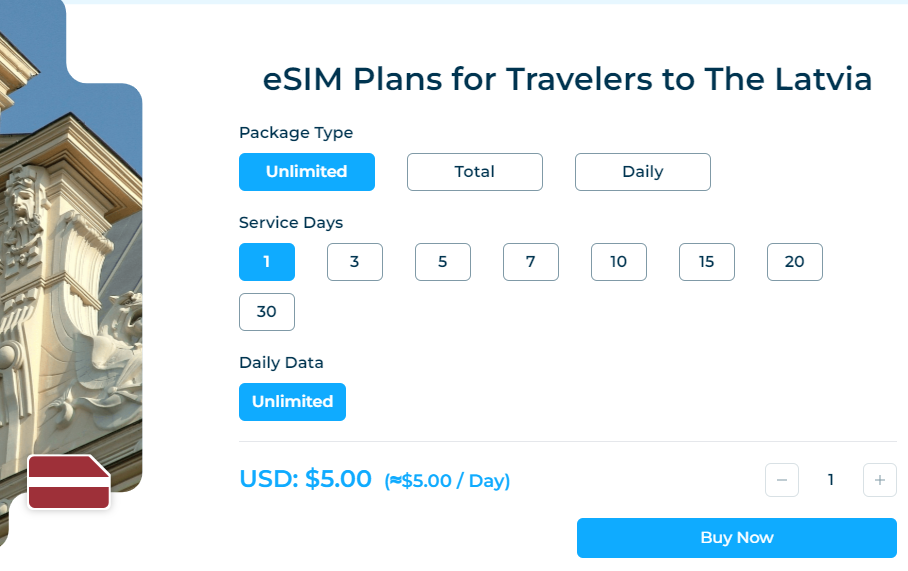Click the plus quantity stepper icon
Viewport: 908px width, 571px height.
879,480
